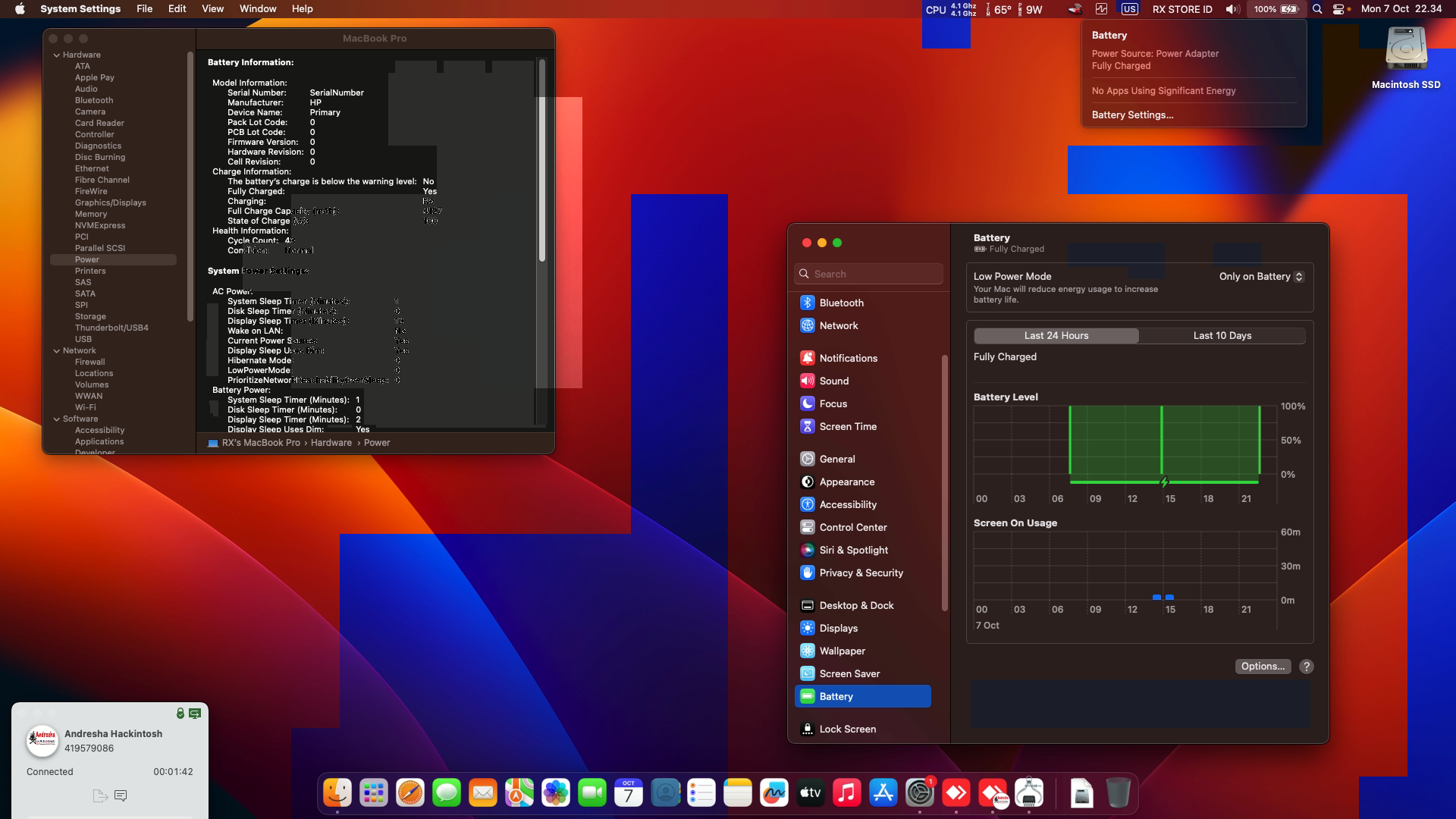This screenshot has height=819, width=1456.
Task: Collapse Hardware tree in System Information
Action: pos(57,55)
